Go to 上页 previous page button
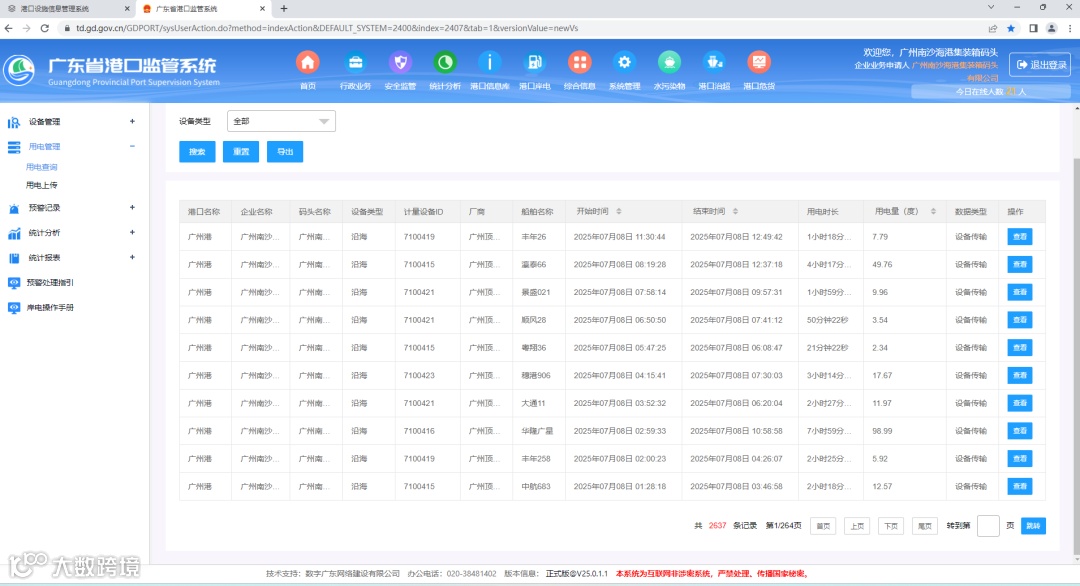This screenshot has height=586, width=1080. point(857,526)
